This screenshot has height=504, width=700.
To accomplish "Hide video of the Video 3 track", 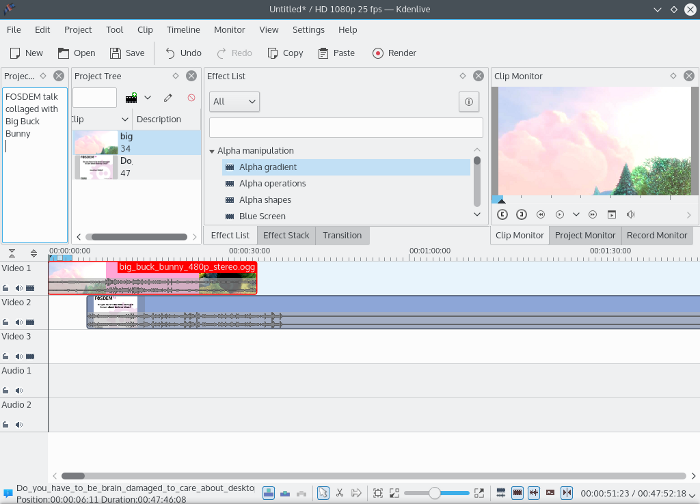I will (x=29, y=356).
